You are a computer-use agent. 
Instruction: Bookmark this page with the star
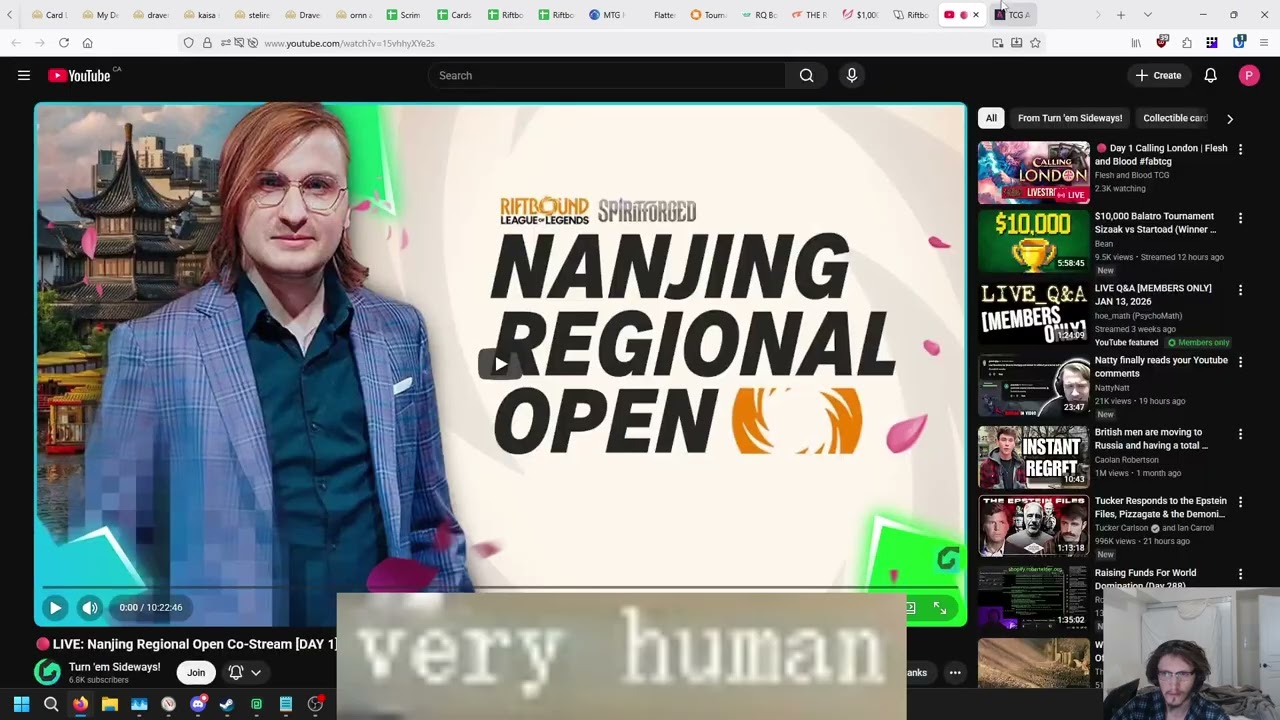click(1035, 43)
